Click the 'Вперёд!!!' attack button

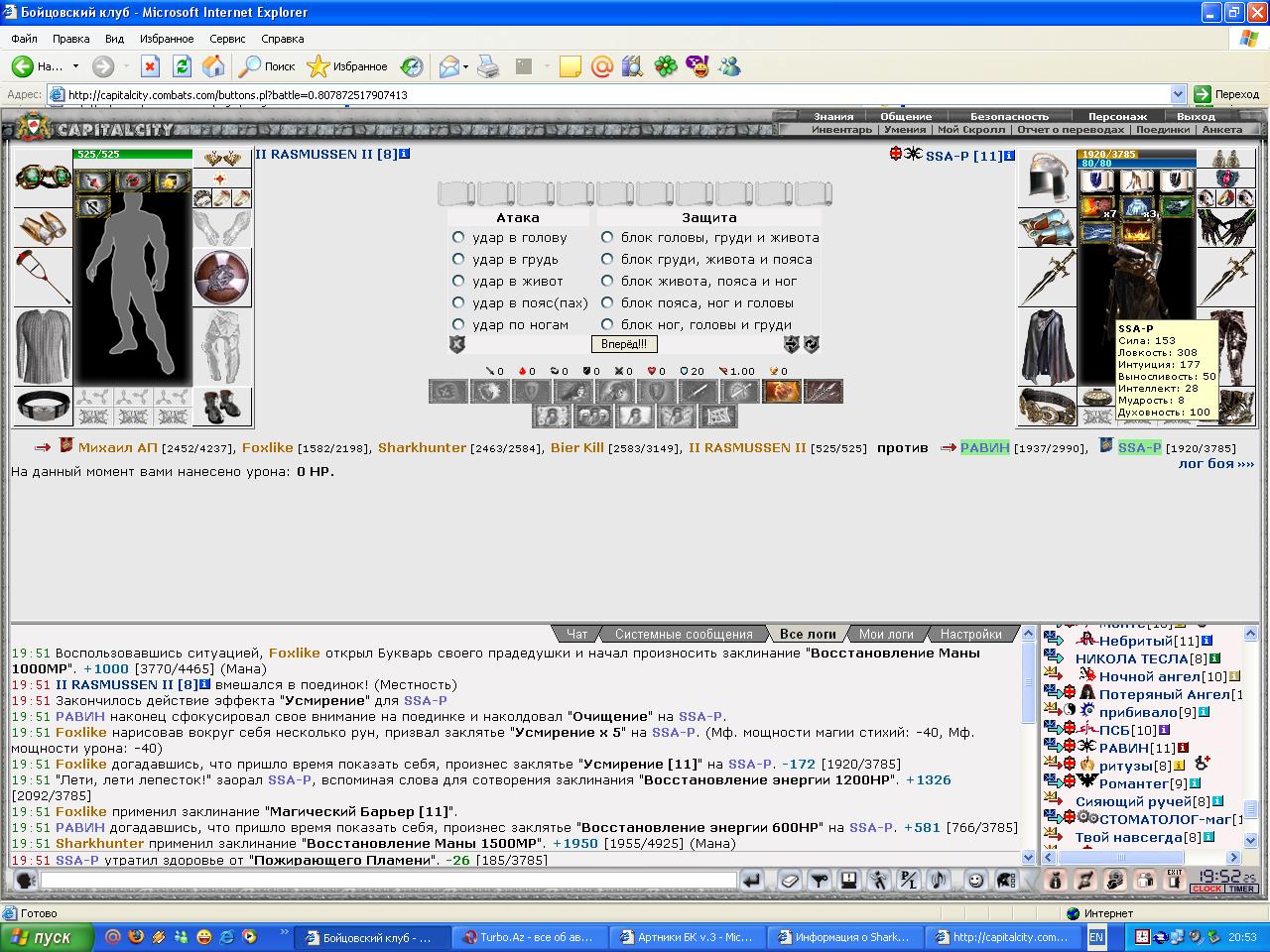[x=624, y=344]
